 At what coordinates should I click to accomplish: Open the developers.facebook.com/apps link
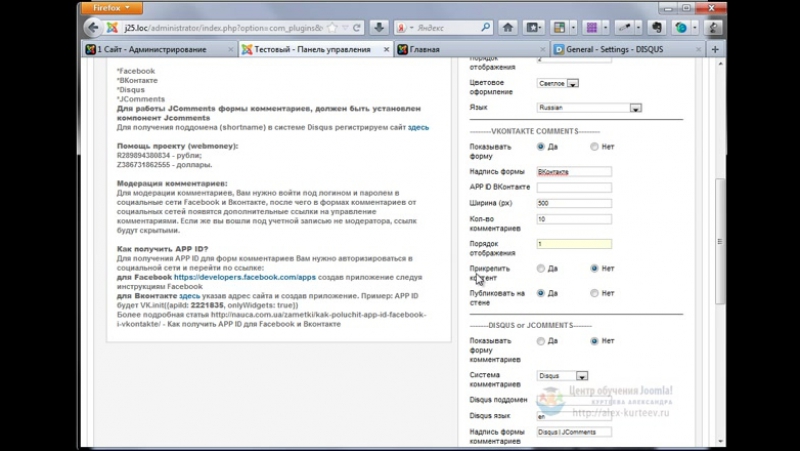click(x=245, y=277)
